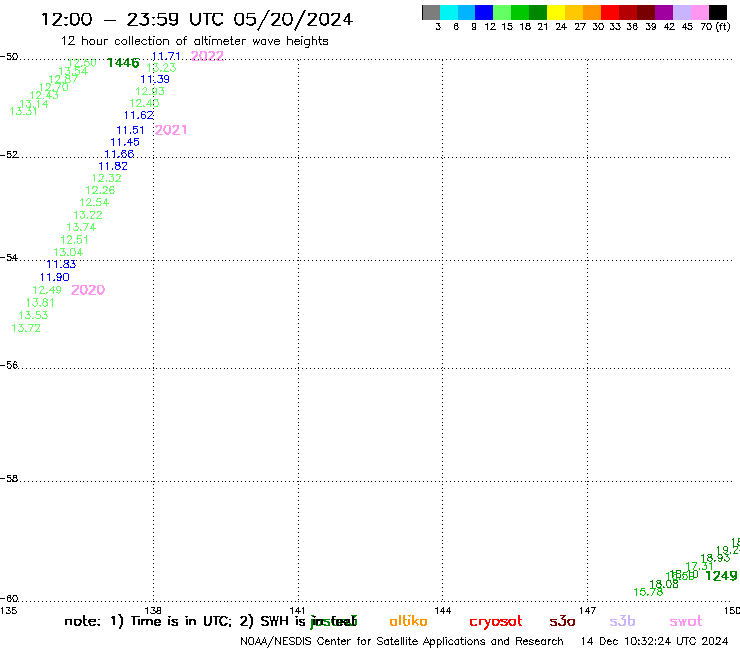This screenshot has height=650, width=740.
Task: Click the pink 2022 time marker
Action: (207, 56)
